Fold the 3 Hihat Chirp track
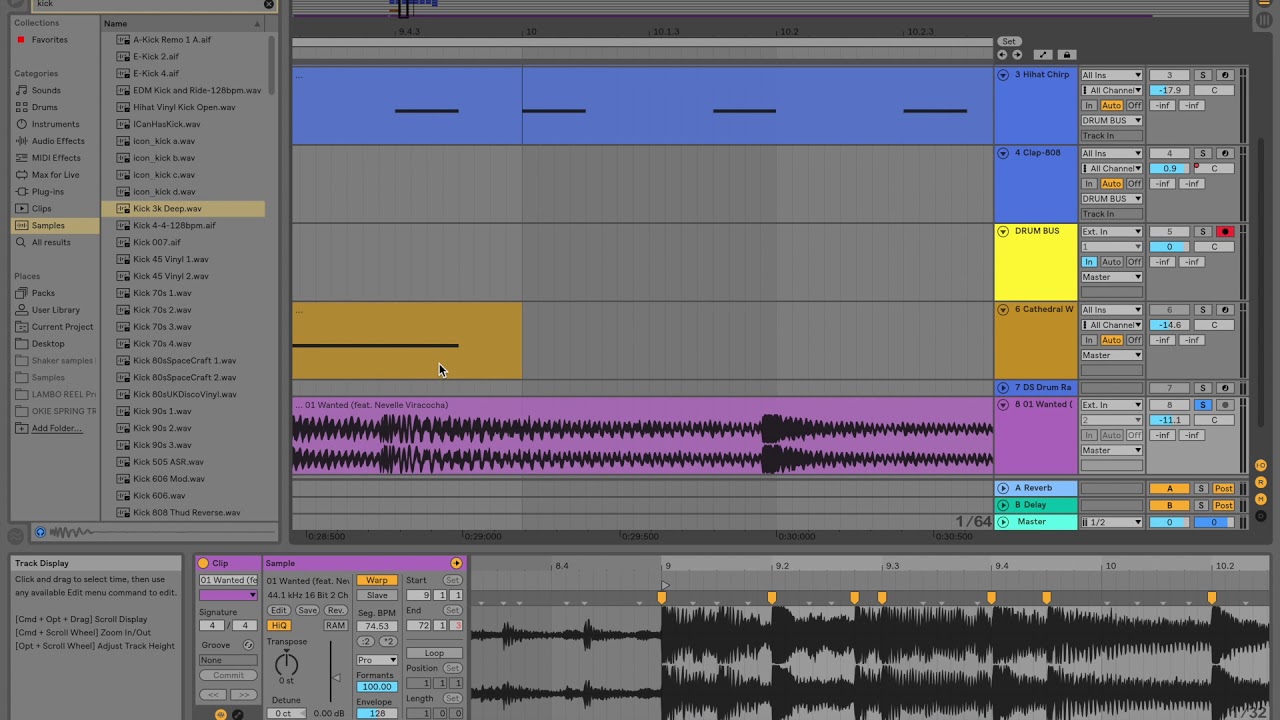Viewport: 1280px width, 720px height. 1003,75
